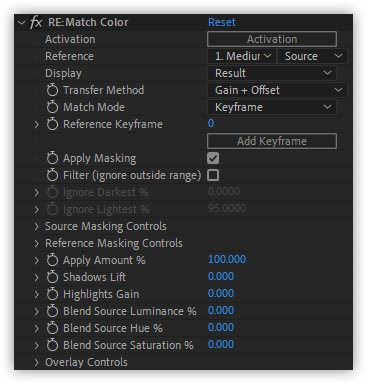Click the Overlay Controls label
The image size is (367, 384).
coord(86,362)
